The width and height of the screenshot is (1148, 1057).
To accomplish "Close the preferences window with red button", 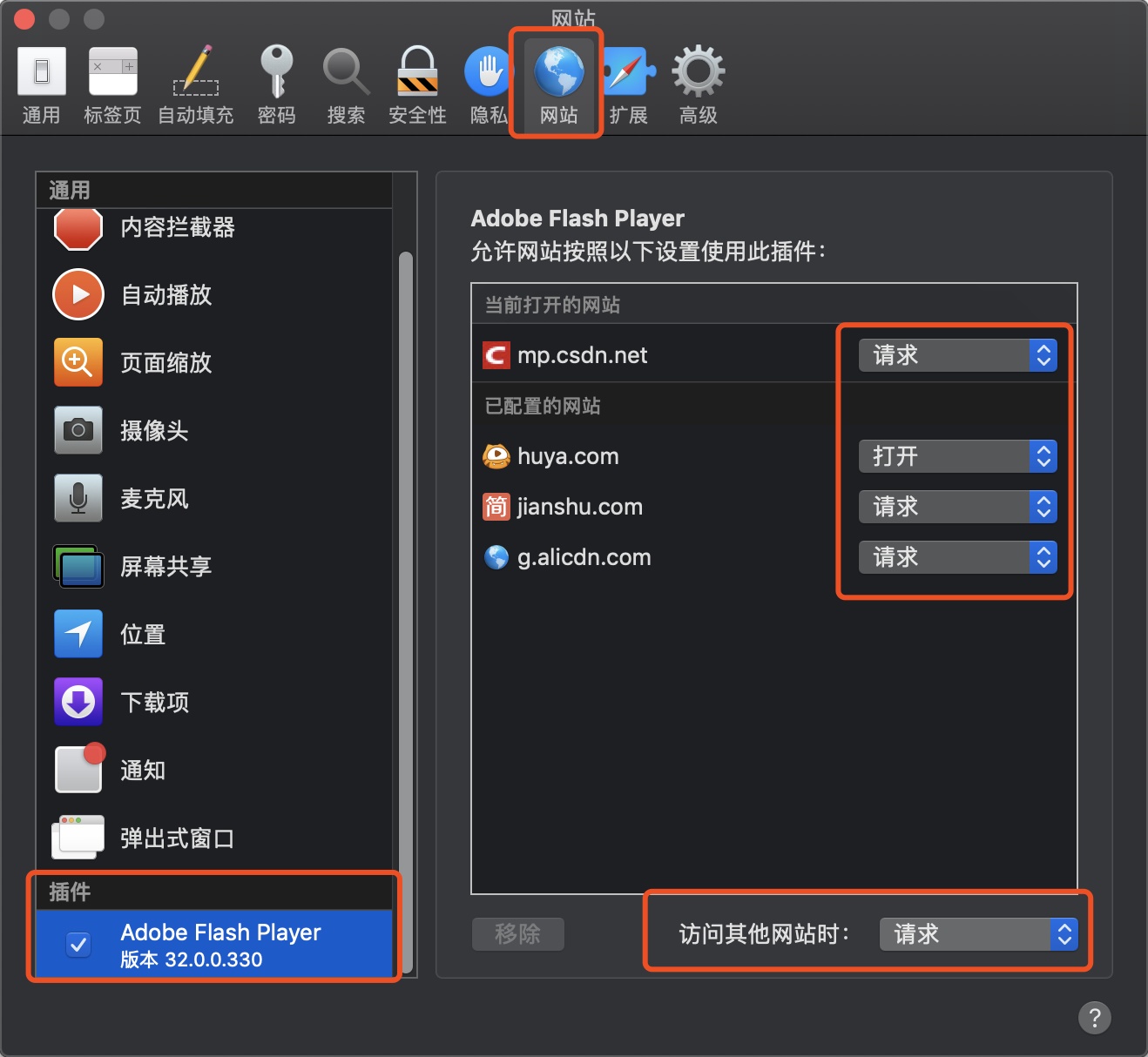I will click(24, 18).
